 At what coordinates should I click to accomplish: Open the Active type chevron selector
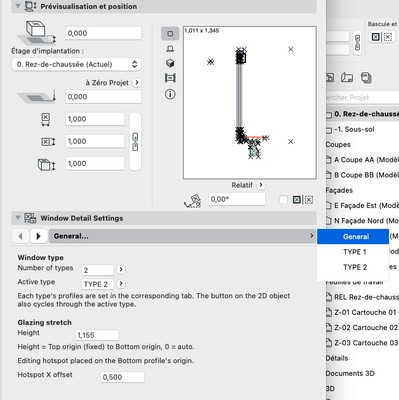[121, 283]
